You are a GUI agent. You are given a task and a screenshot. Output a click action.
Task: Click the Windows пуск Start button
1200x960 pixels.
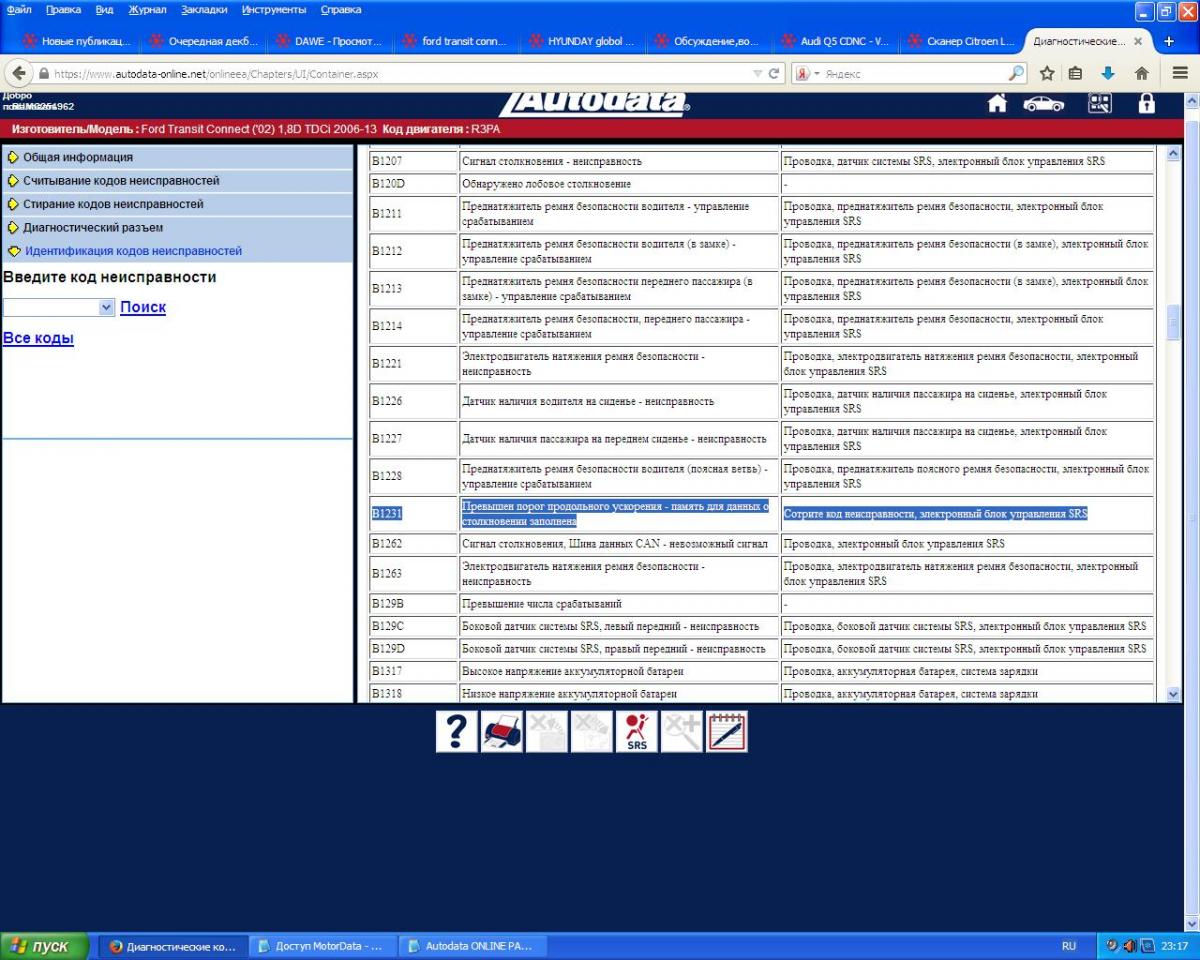pos(45,946)
